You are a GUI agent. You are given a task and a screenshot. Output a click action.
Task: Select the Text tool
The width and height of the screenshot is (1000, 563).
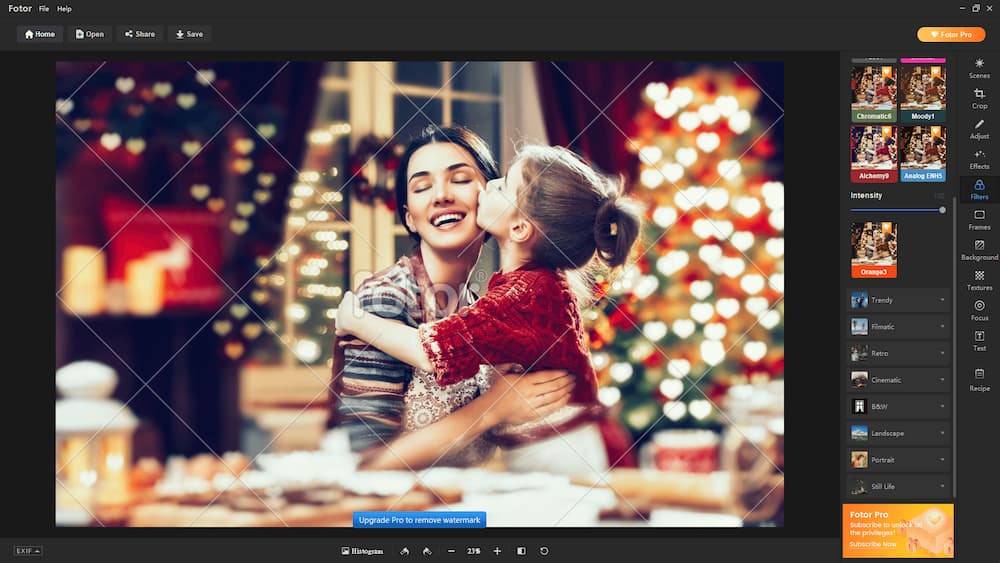click(979, 340)
